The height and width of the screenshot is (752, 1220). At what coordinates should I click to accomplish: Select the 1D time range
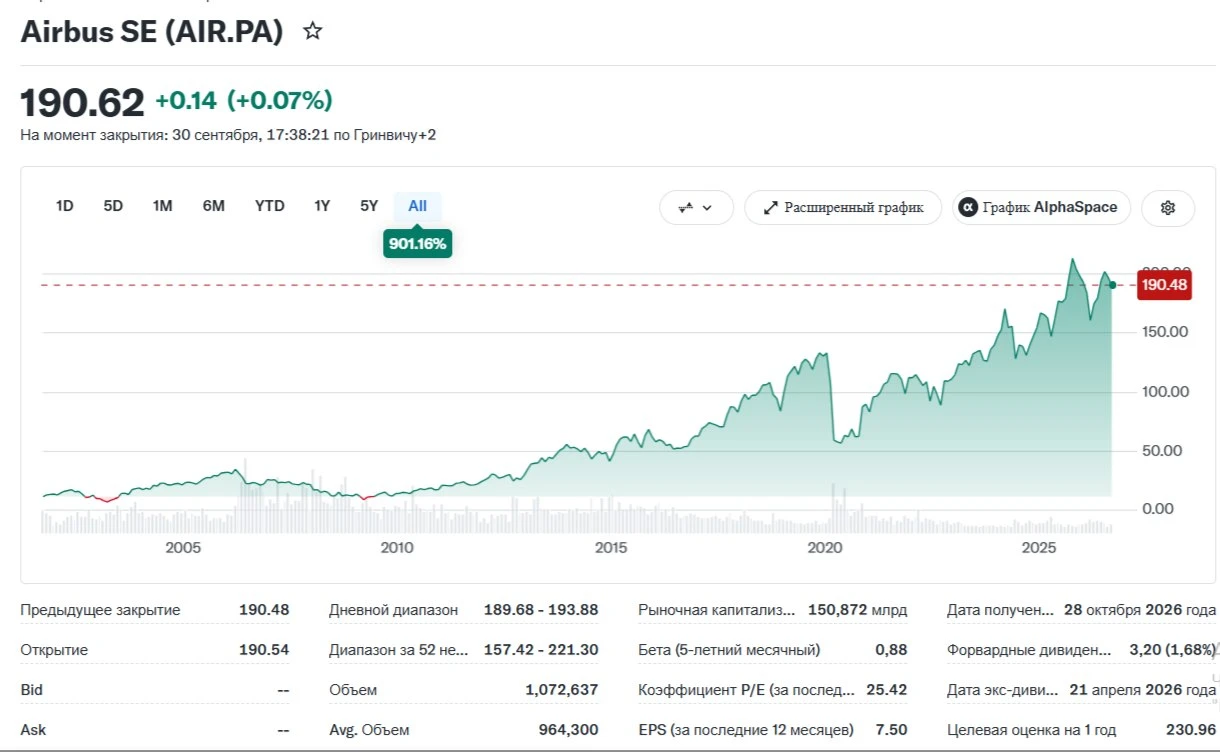pyautogui.click(x=65, y=206)
